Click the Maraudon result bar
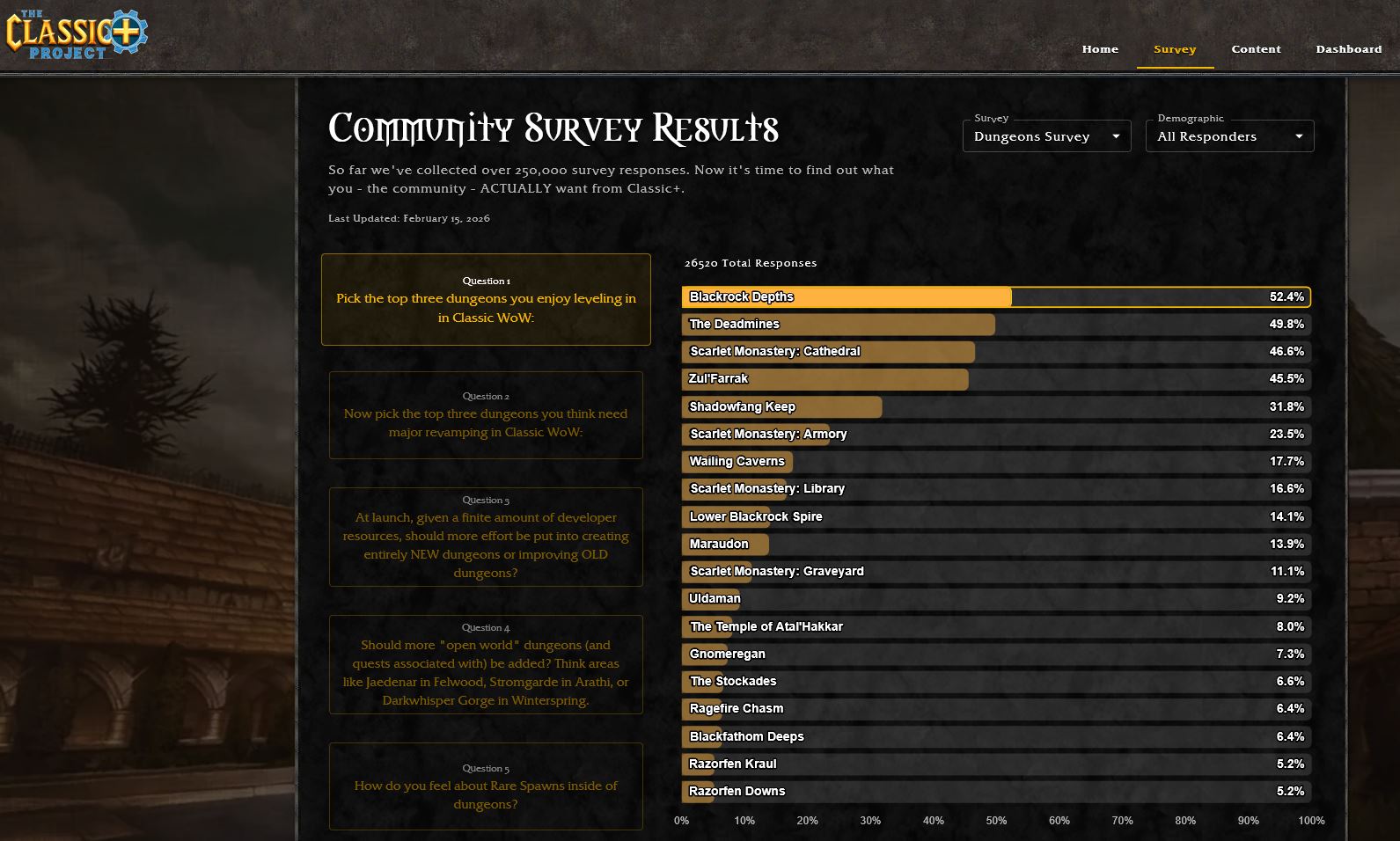 pyautogui.click(x=996, y=545)
